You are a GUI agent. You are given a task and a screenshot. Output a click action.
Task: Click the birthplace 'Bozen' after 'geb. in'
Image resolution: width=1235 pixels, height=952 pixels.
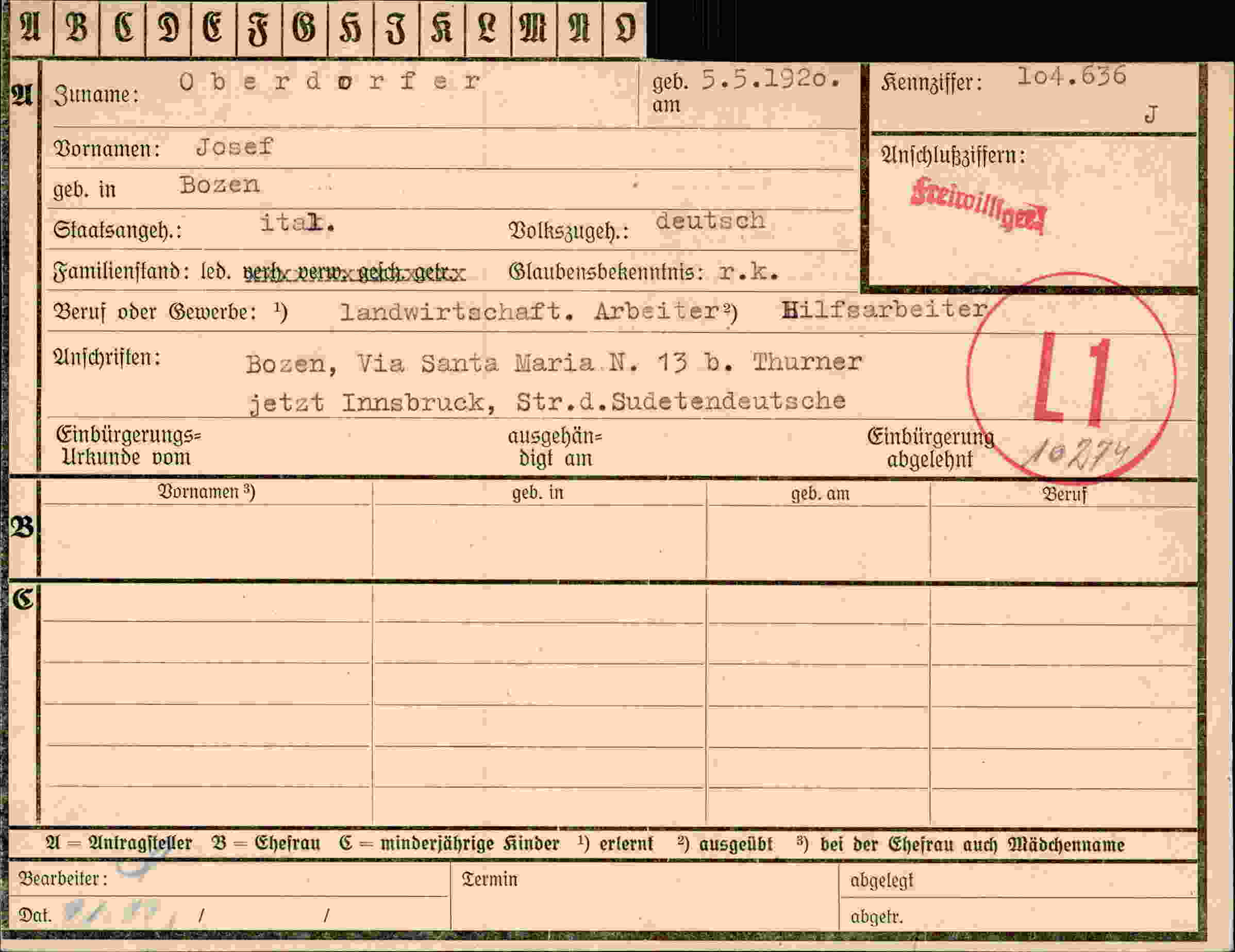pyautogui.click(x=220, y=185)
